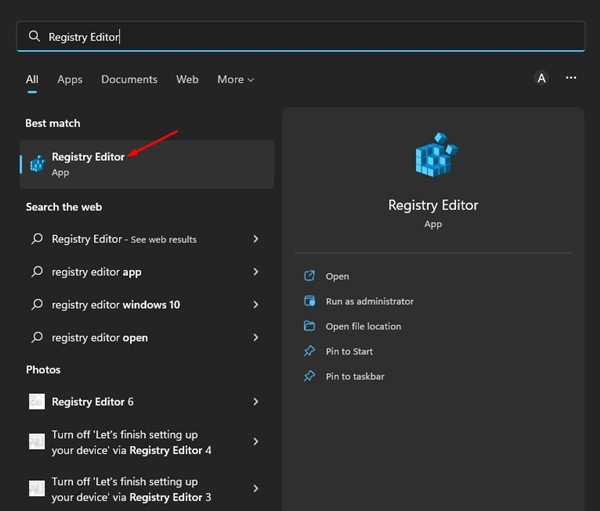Click inside the search text box
600x511 pixels.
[300, 36]
